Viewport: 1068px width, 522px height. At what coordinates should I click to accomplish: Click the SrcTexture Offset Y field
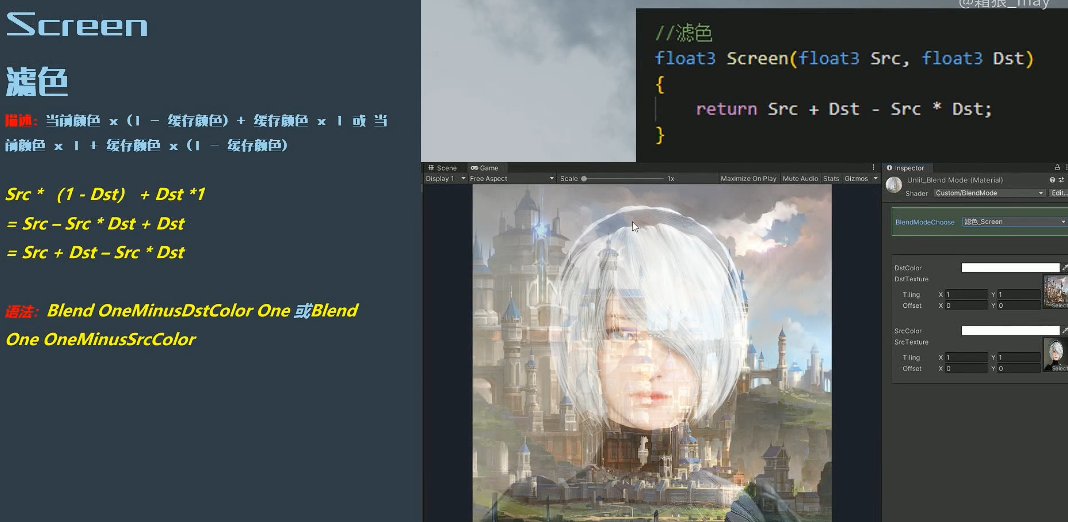click(x=1019, y=368)
